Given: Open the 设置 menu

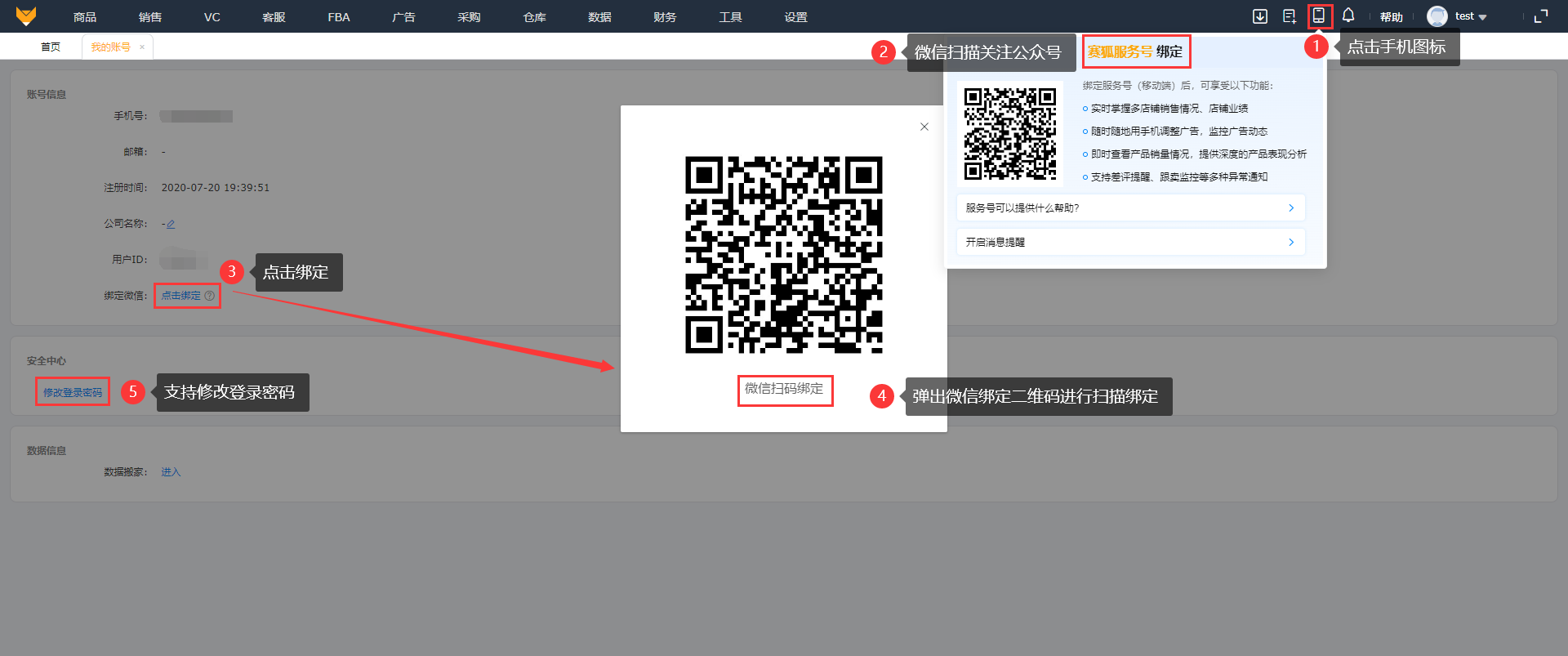Looking at the screenshot, I should coord(795,17).
